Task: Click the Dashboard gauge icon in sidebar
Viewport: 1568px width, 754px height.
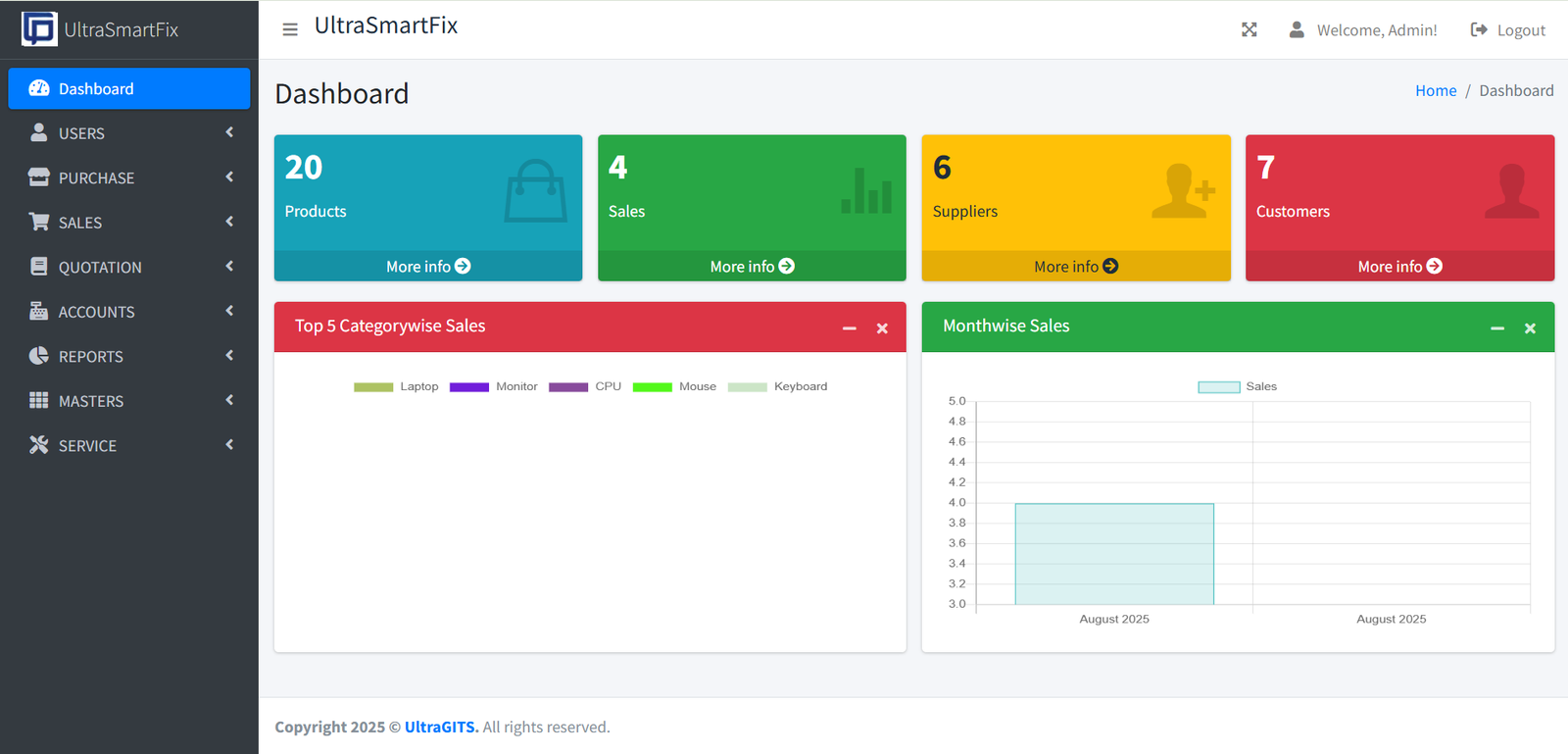Action: [x=39, y=88]
